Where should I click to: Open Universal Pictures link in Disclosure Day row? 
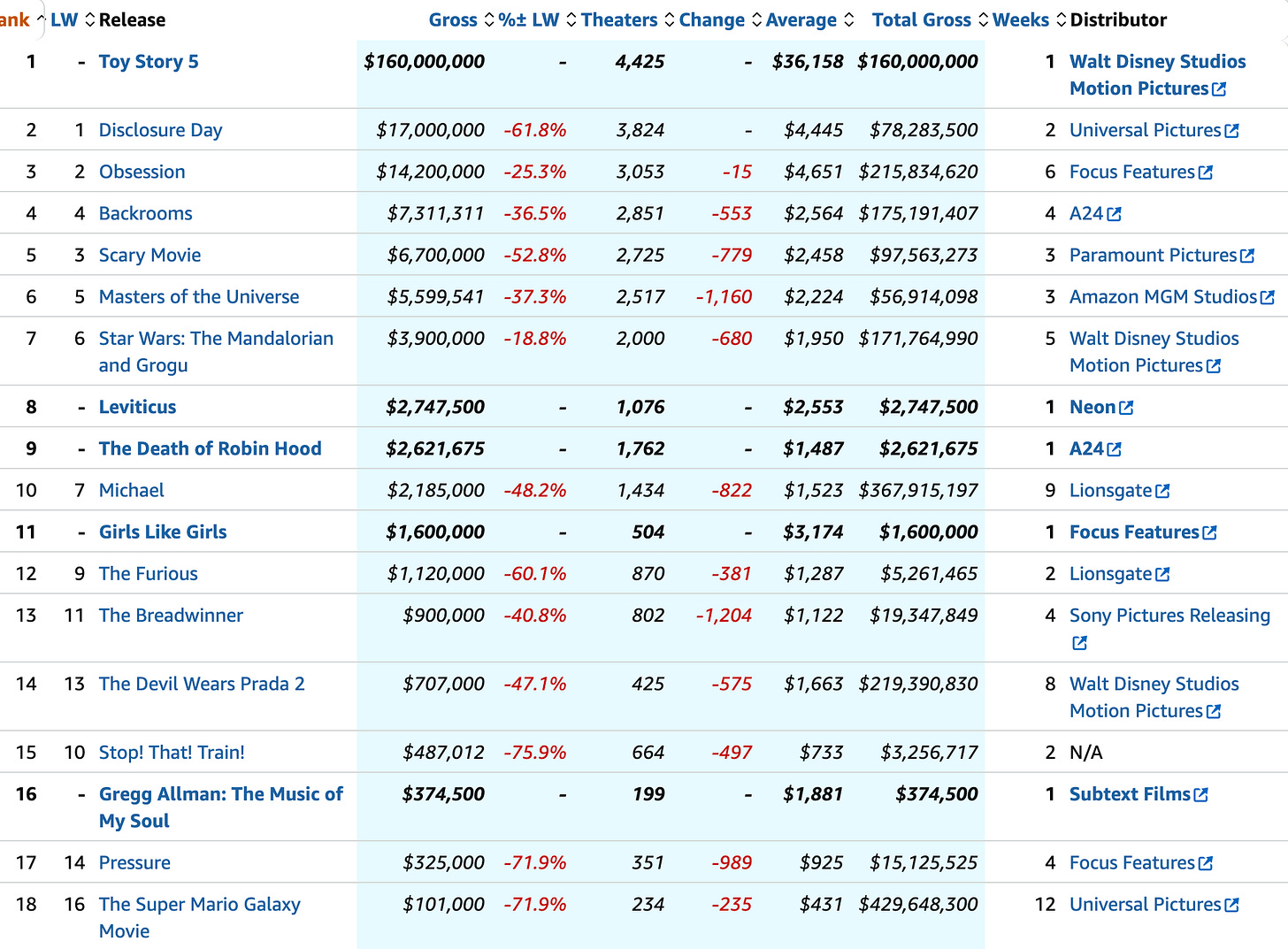[x=1145, y=130]
